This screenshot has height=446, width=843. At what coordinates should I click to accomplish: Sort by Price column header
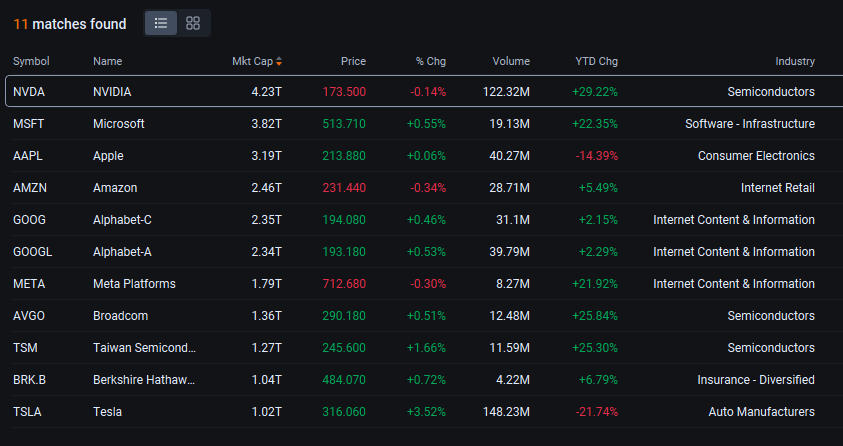(353, 61)
